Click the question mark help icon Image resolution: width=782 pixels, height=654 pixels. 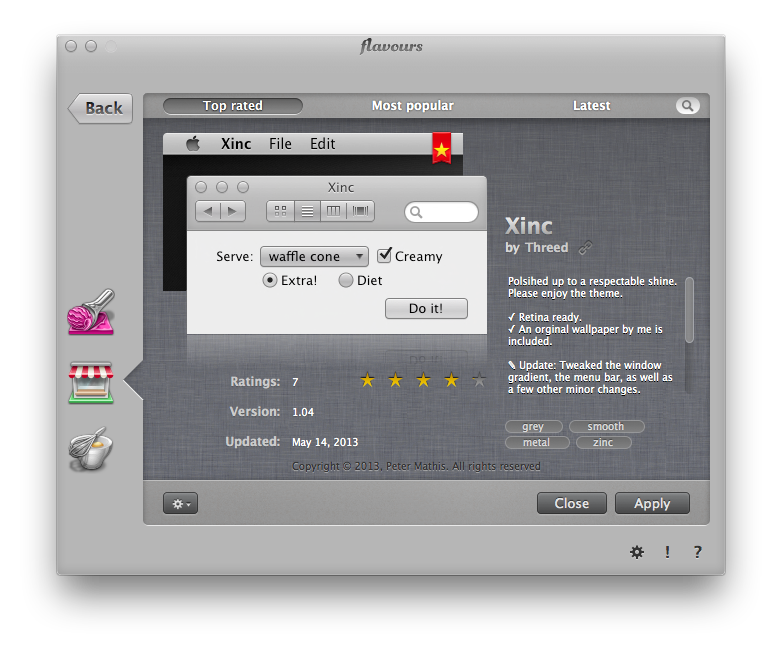[698, 552]
